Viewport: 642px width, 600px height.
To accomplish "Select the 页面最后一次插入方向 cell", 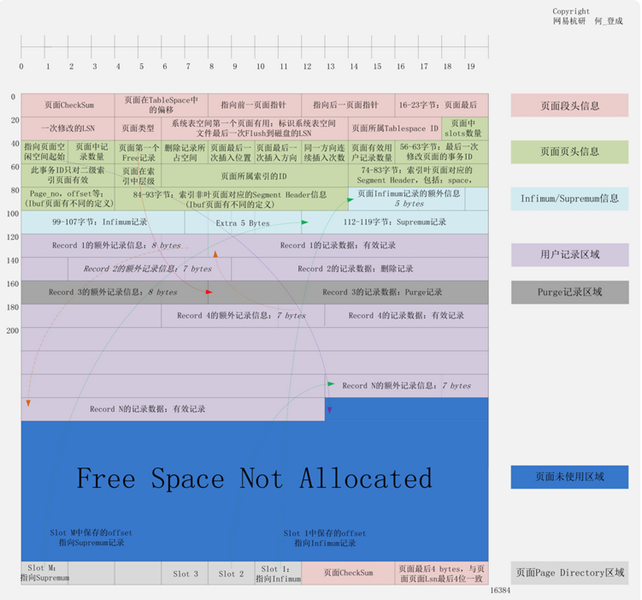I will point(278,152).
